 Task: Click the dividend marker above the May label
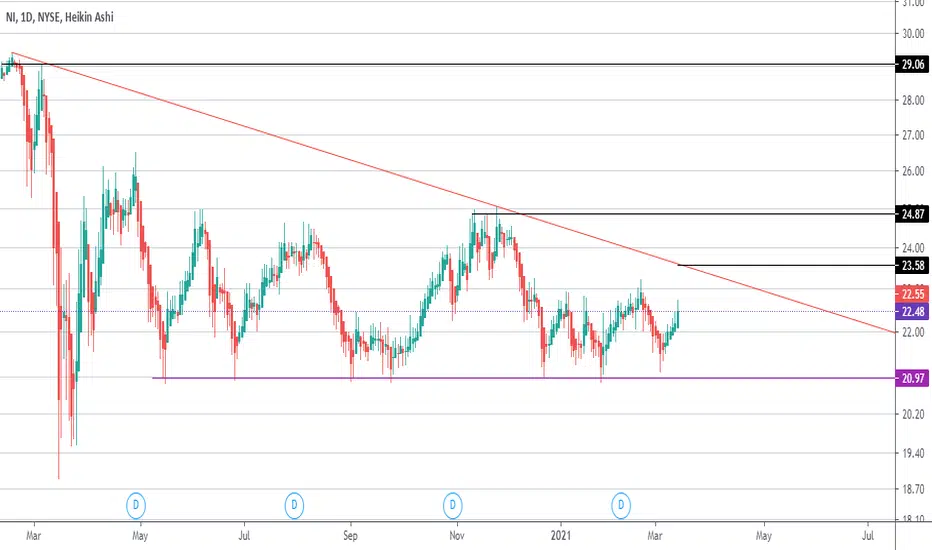click(136, 505)
